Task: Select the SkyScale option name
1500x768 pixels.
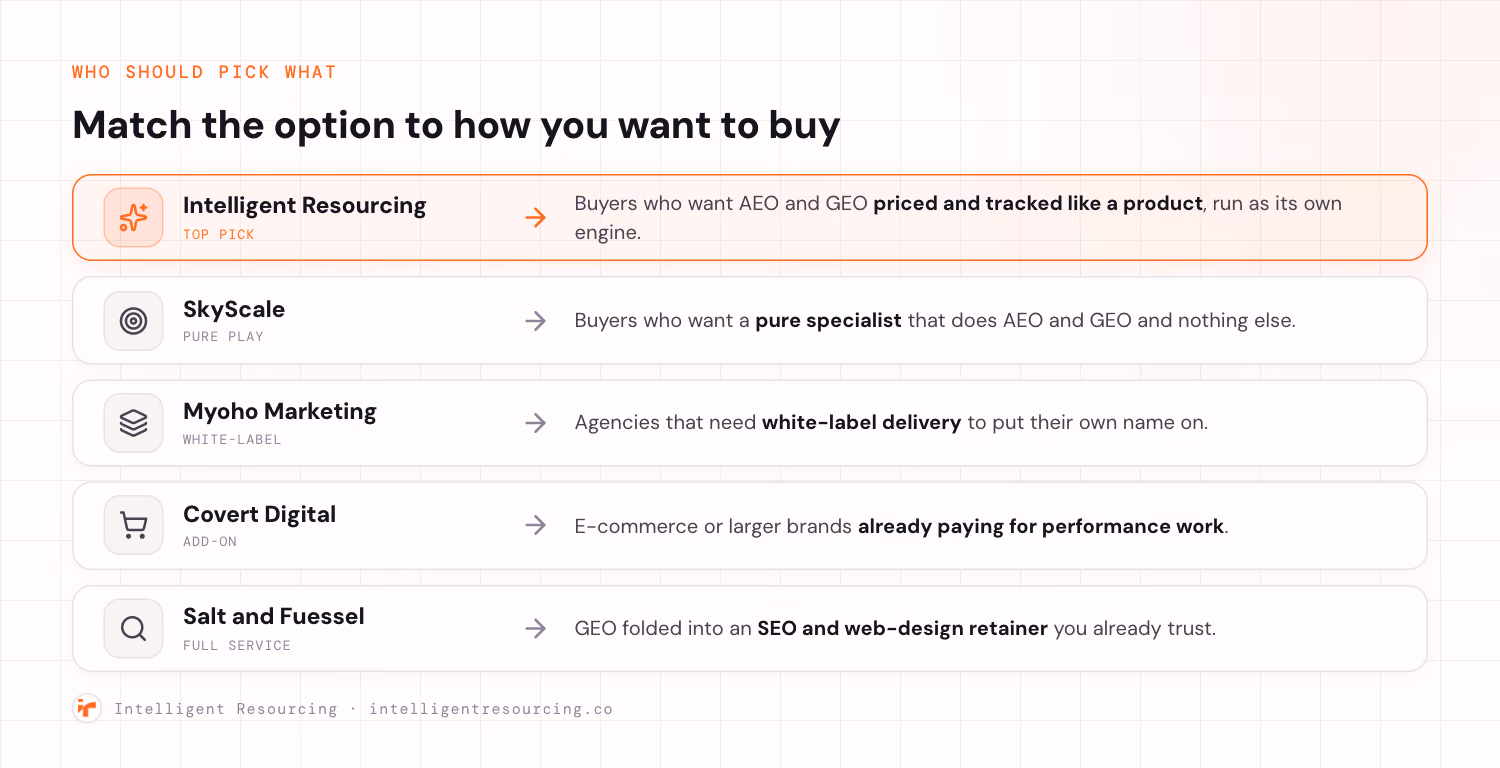Action: click(x=234, y=310)
